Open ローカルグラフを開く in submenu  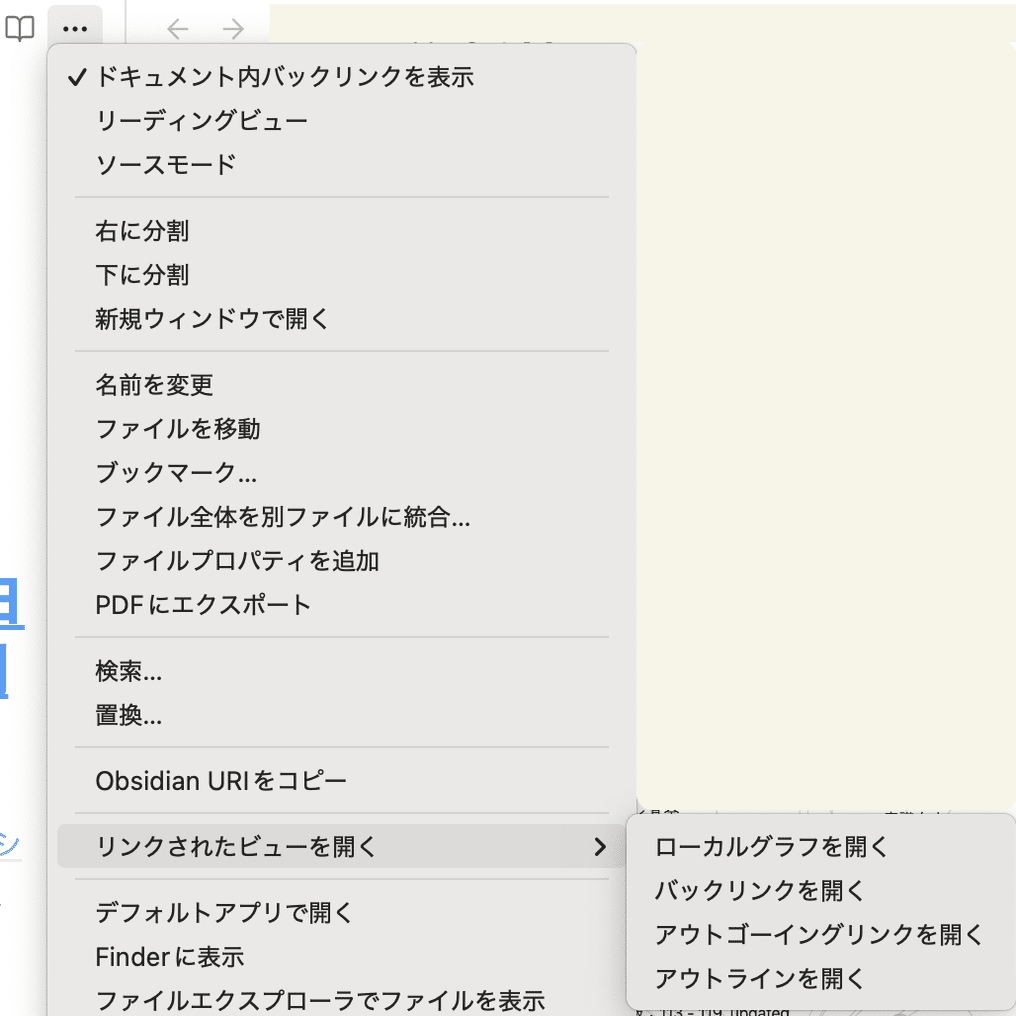pyautogui.click(x=771, y=847)
